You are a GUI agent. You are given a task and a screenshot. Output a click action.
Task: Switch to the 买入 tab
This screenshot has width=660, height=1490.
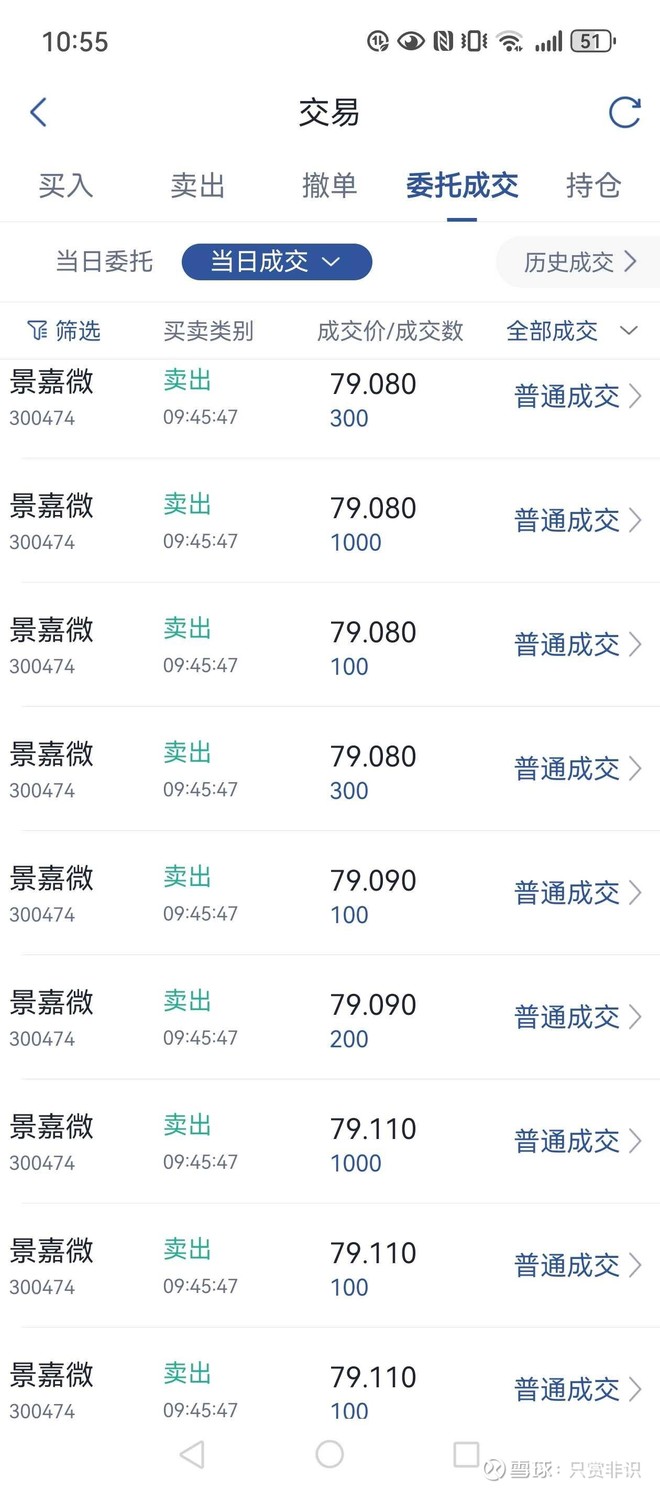(66, 185)
